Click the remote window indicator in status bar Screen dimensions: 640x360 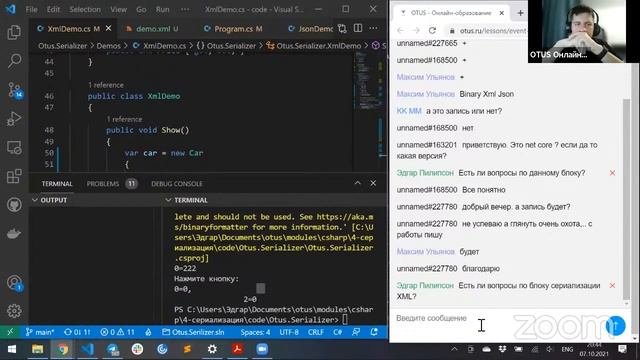(10, 332)
